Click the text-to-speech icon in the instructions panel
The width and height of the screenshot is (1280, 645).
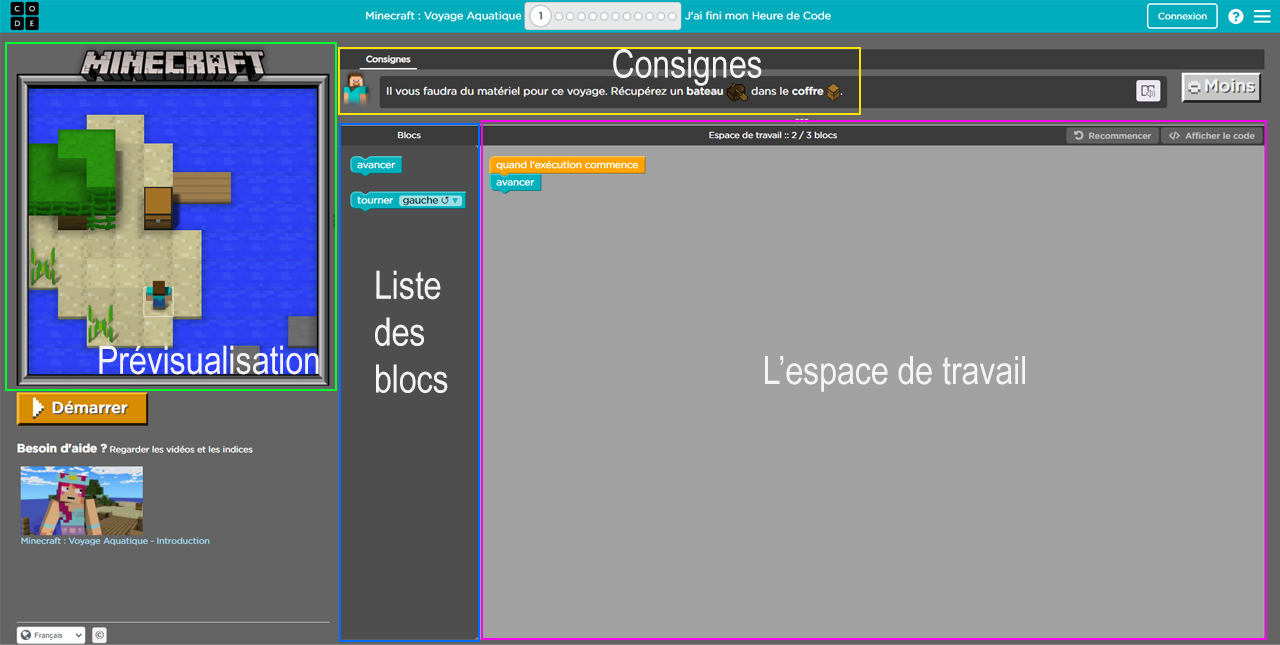pyautogui.click(x=1148, y=91)
